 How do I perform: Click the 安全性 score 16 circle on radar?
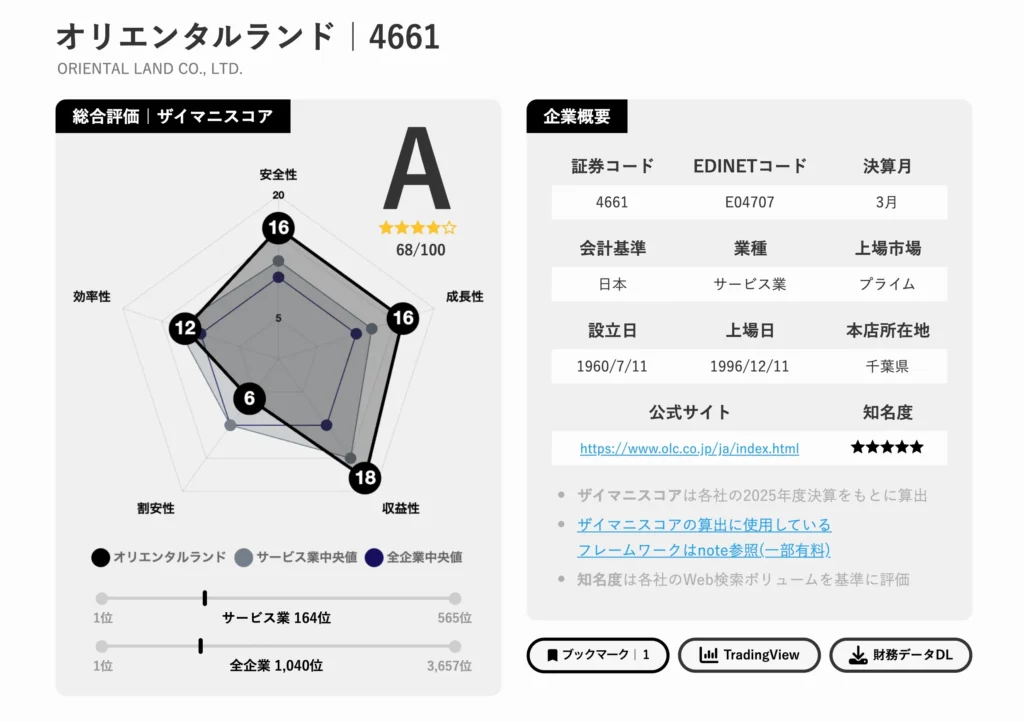coord(278,227)
